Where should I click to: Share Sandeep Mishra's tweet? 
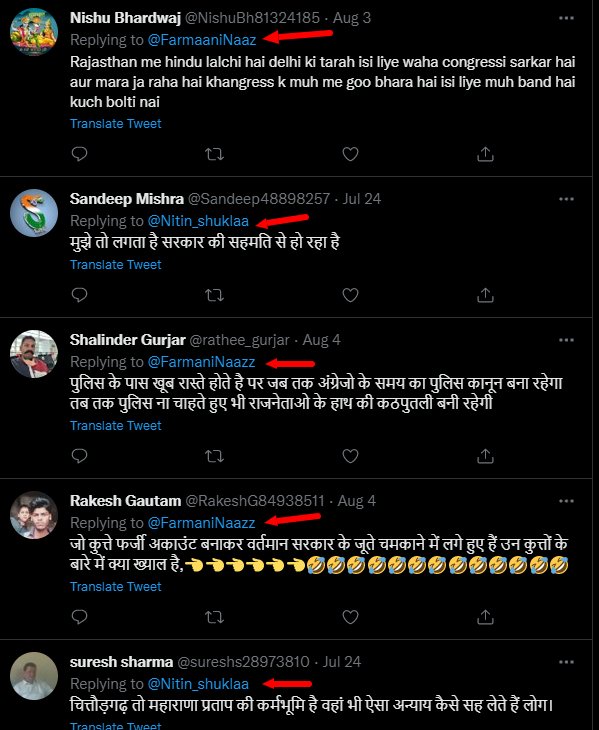(485, 295)
